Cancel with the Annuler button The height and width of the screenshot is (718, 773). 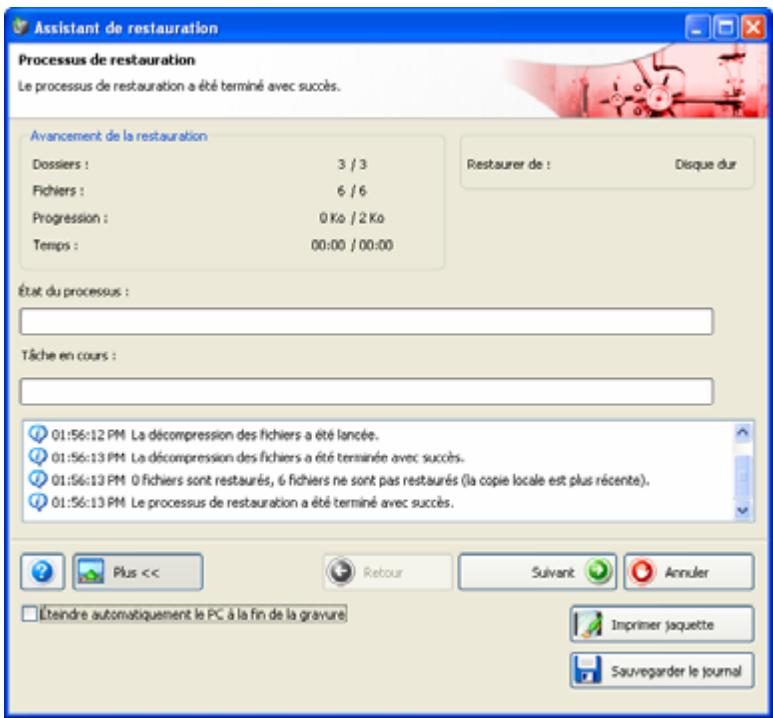click(689, 572)
